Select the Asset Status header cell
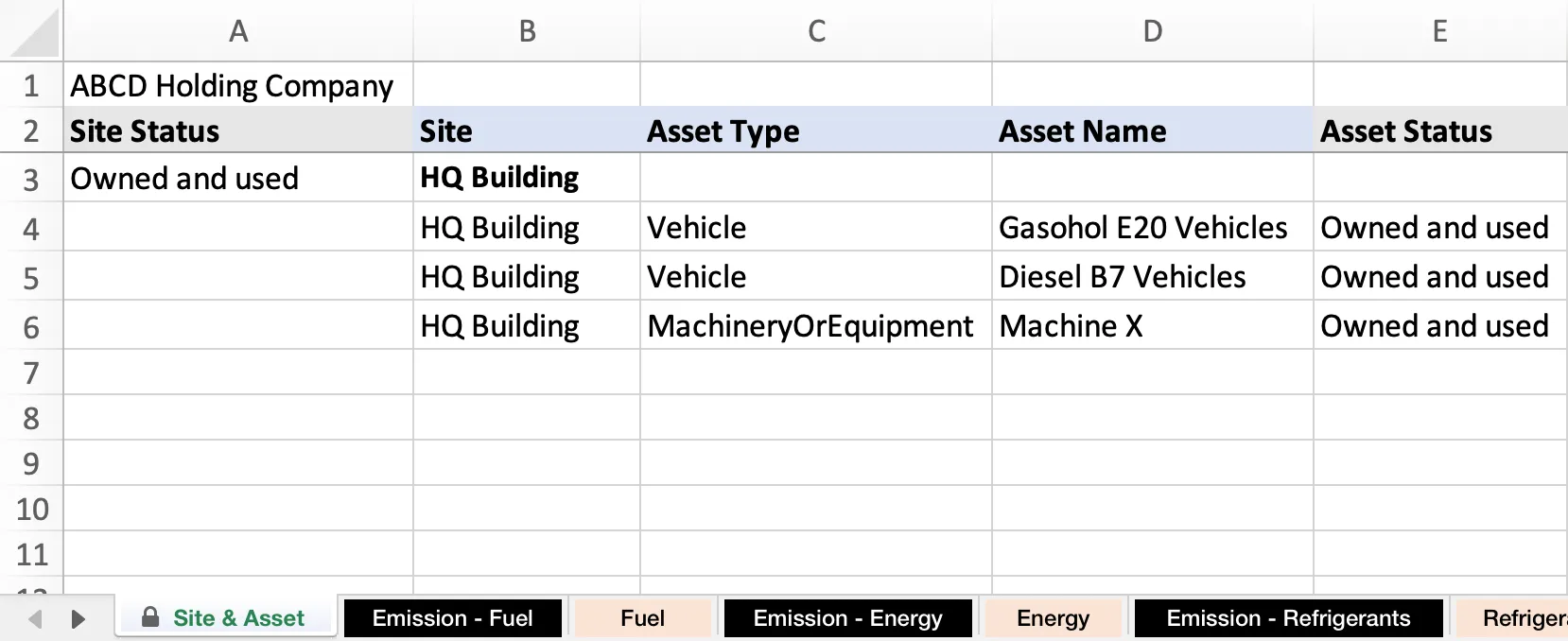This screenshot has width=1568, height=641. (x=1406, y=131)
